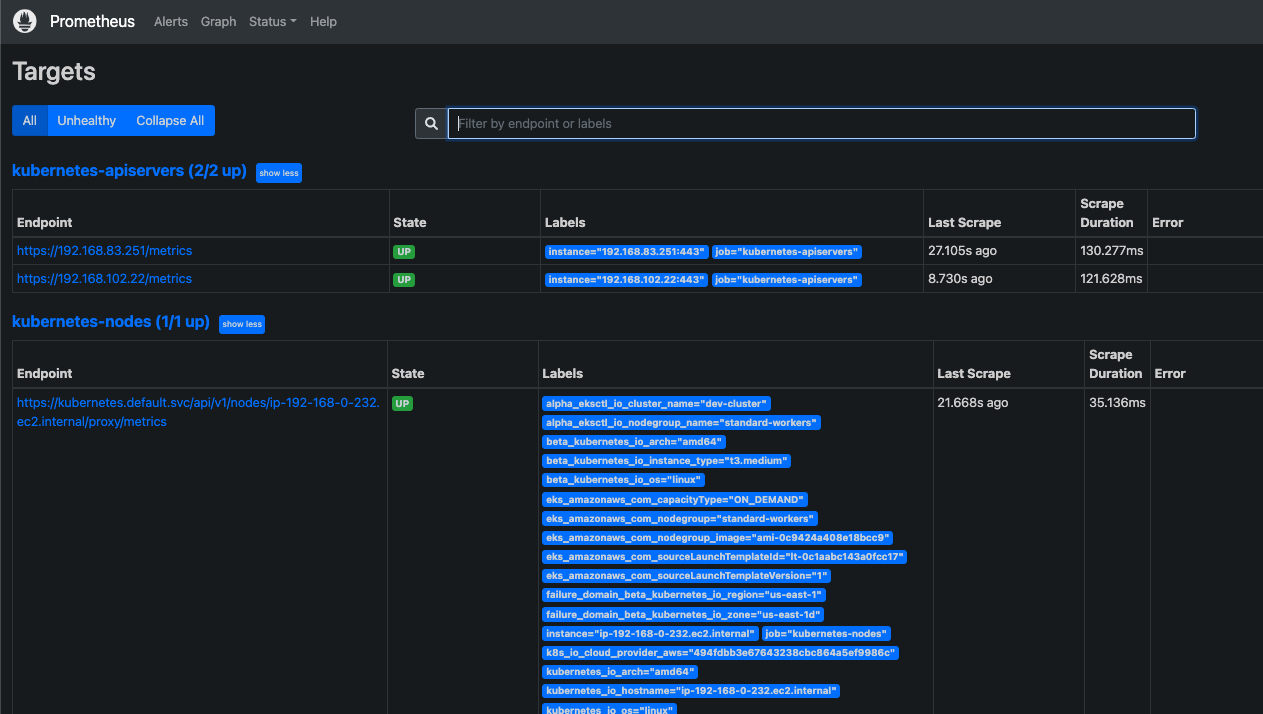Collapse kubernetes-apiservers with show less
Screen dimensions: 1263x714
[278, 173]
